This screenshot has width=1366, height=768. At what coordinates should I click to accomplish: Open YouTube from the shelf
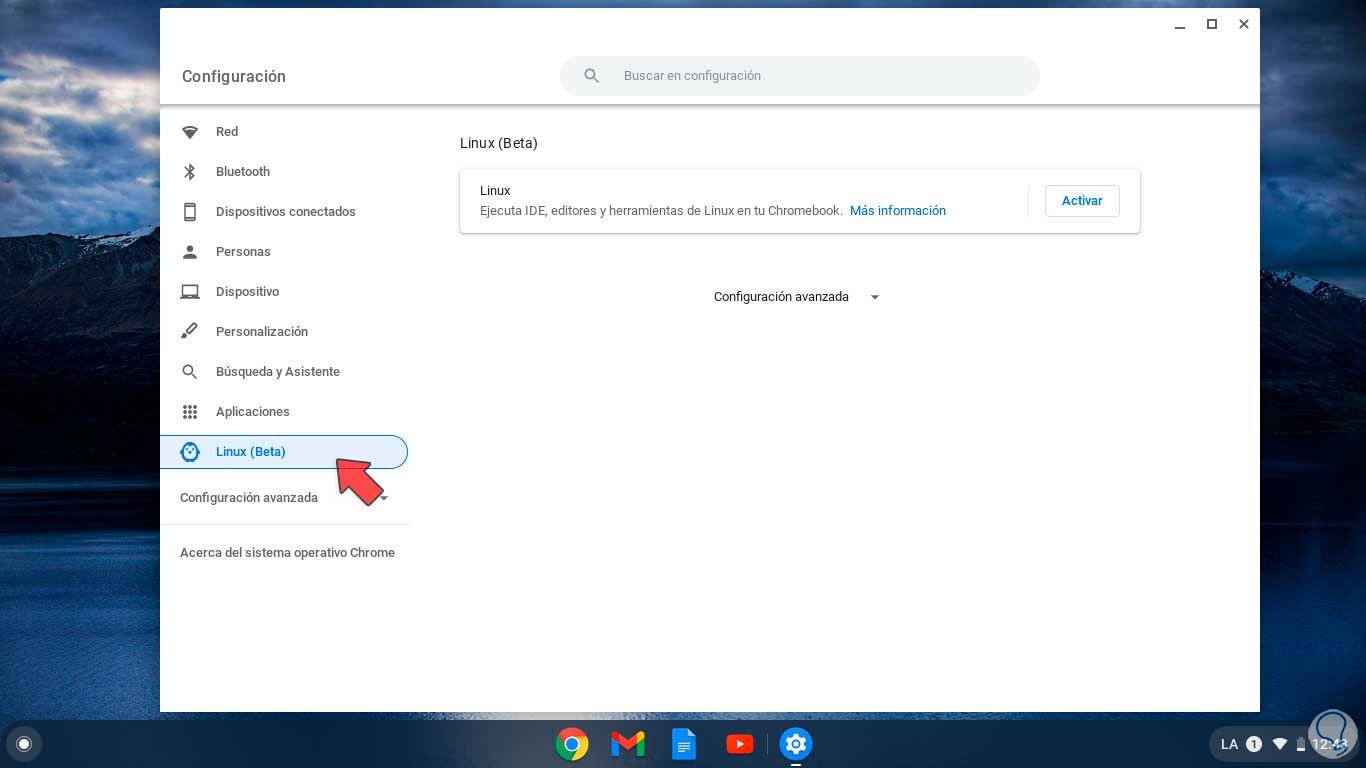coord(740,744)
